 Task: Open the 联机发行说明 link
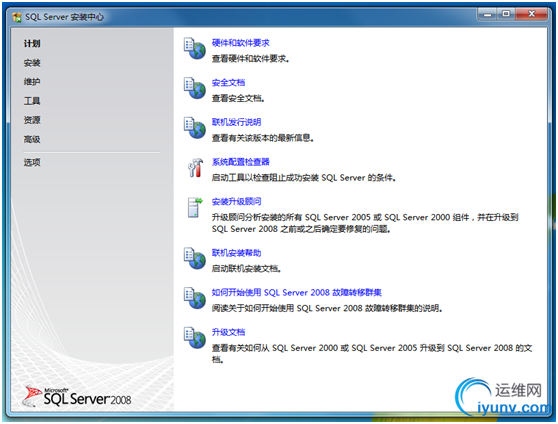tap(236, 122)
